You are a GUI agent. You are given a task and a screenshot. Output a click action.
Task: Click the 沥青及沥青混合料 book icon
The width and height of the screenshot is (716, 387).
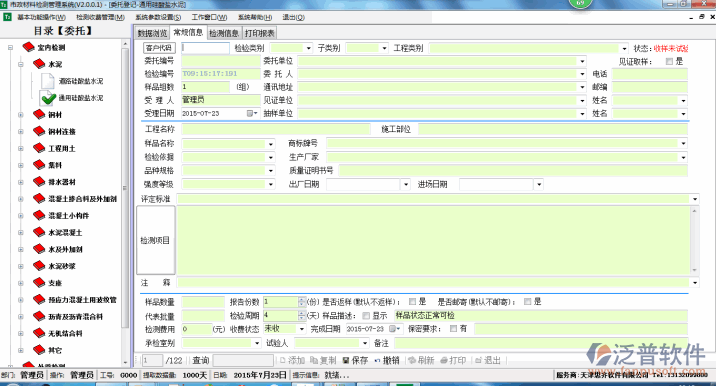[x=39, y=317]
